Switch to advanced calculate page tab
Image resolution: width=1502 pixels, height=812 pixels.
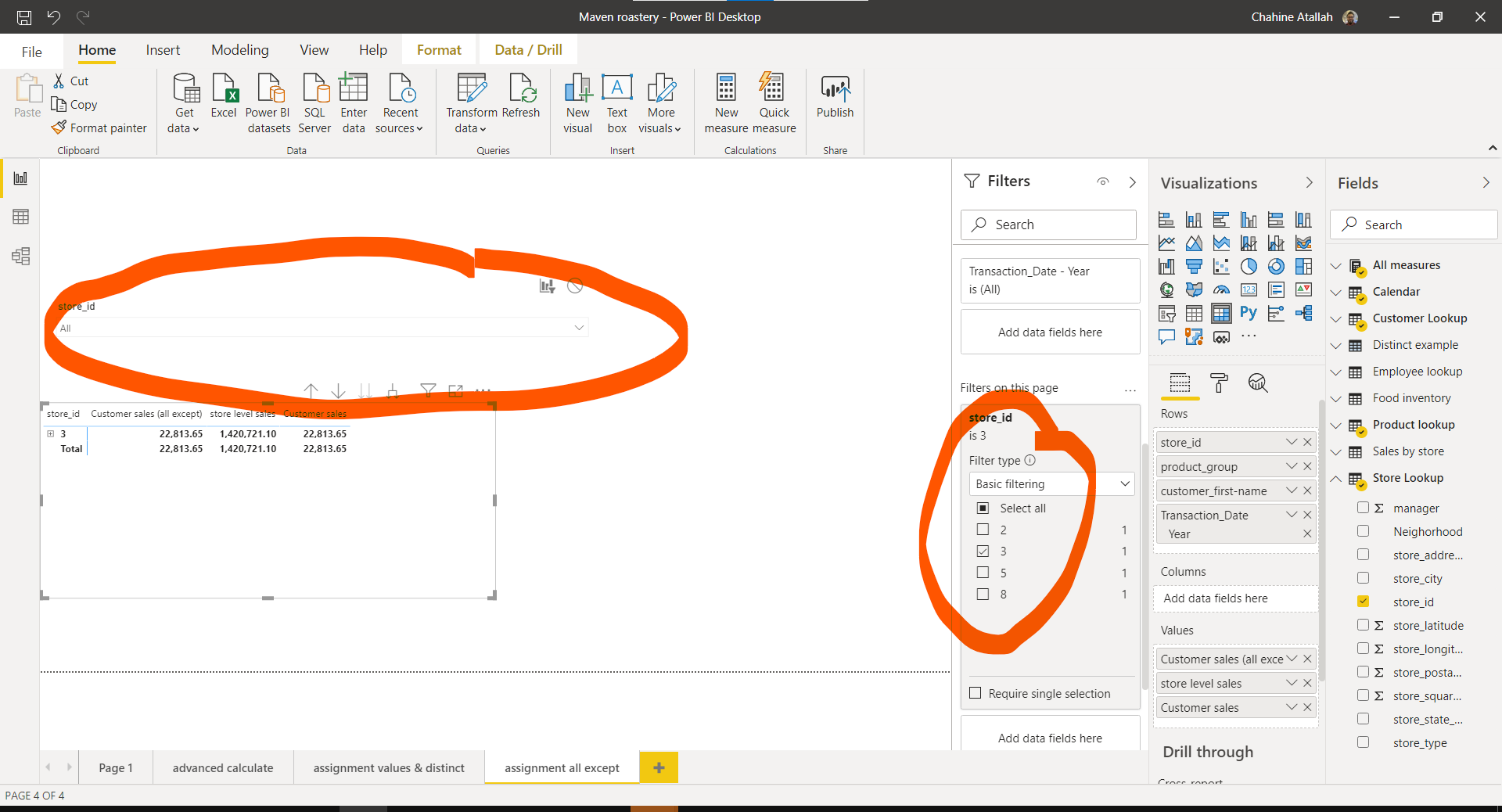(223, 767)
